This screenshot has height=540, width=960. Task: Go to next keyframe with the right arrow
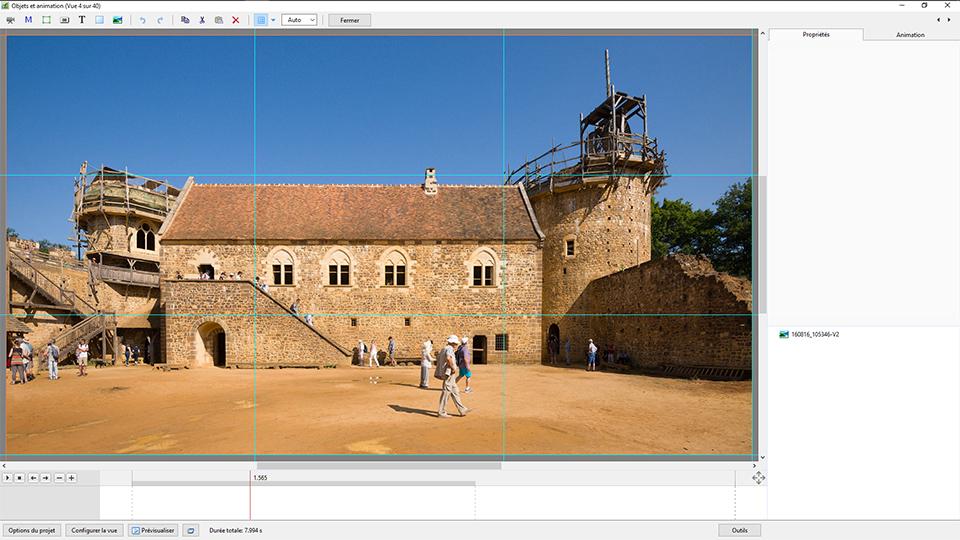45,478
